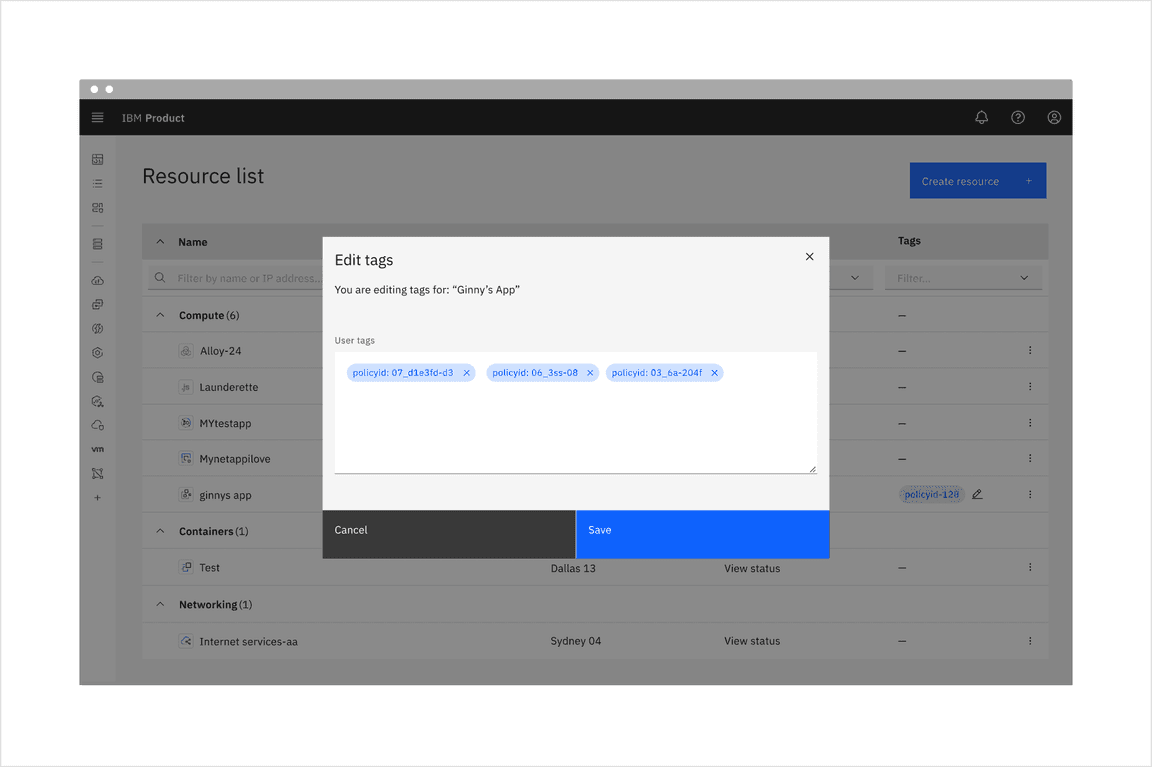Remove the policyid: 06_3ss-08 tag
Screen dimensions: 1152x767
[590, 372]
